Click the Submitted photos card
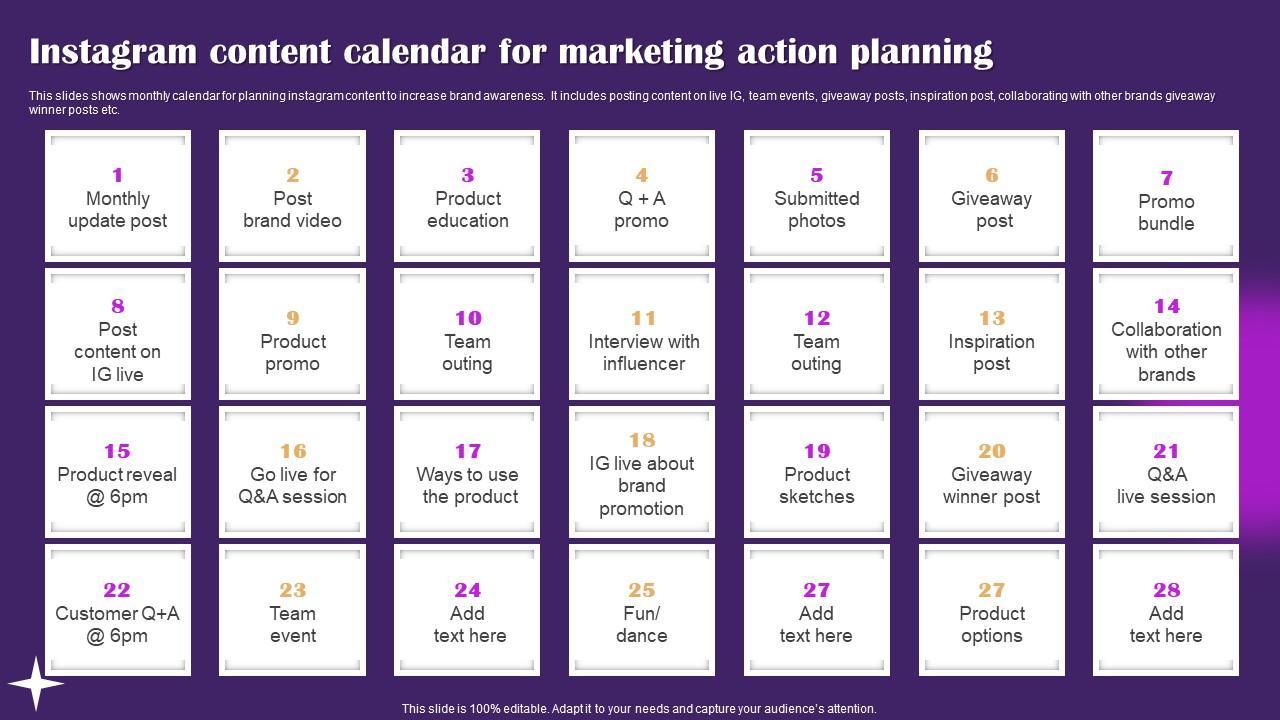Viewport: 1280px width, 720px height. coord(816,197)
